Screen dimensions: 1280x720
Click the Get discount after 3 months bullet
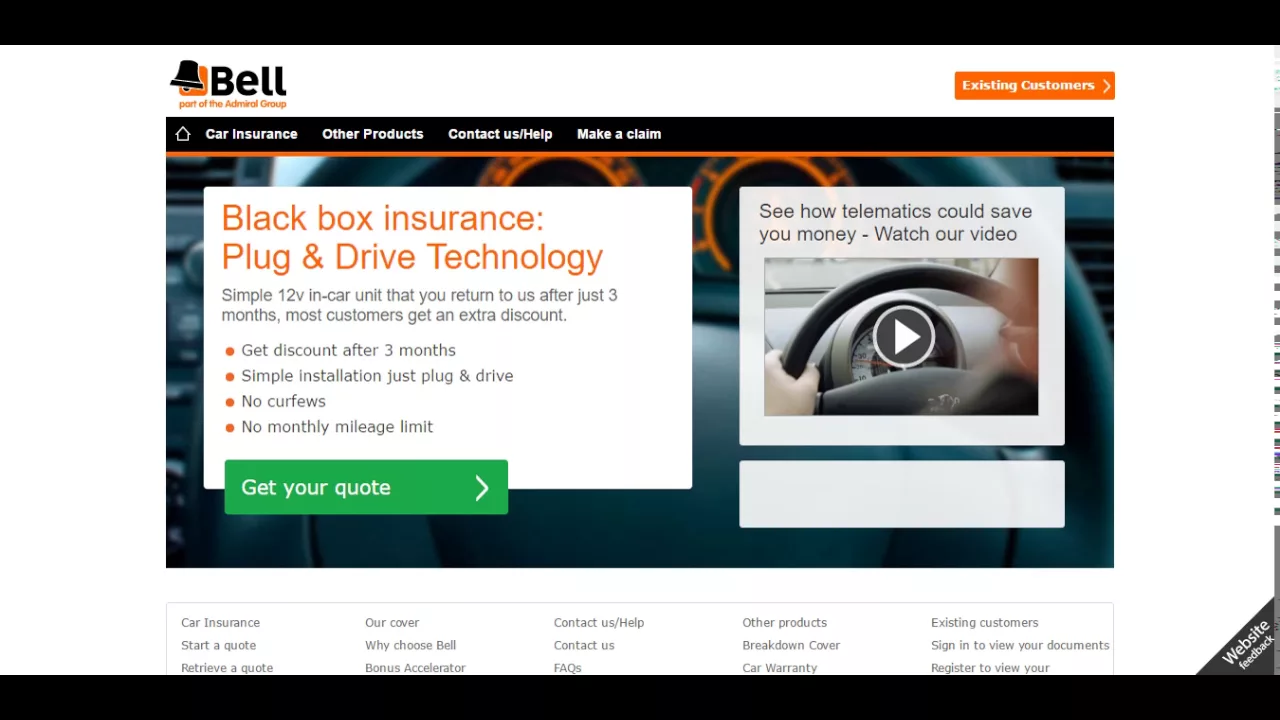(x=348, y=350)
